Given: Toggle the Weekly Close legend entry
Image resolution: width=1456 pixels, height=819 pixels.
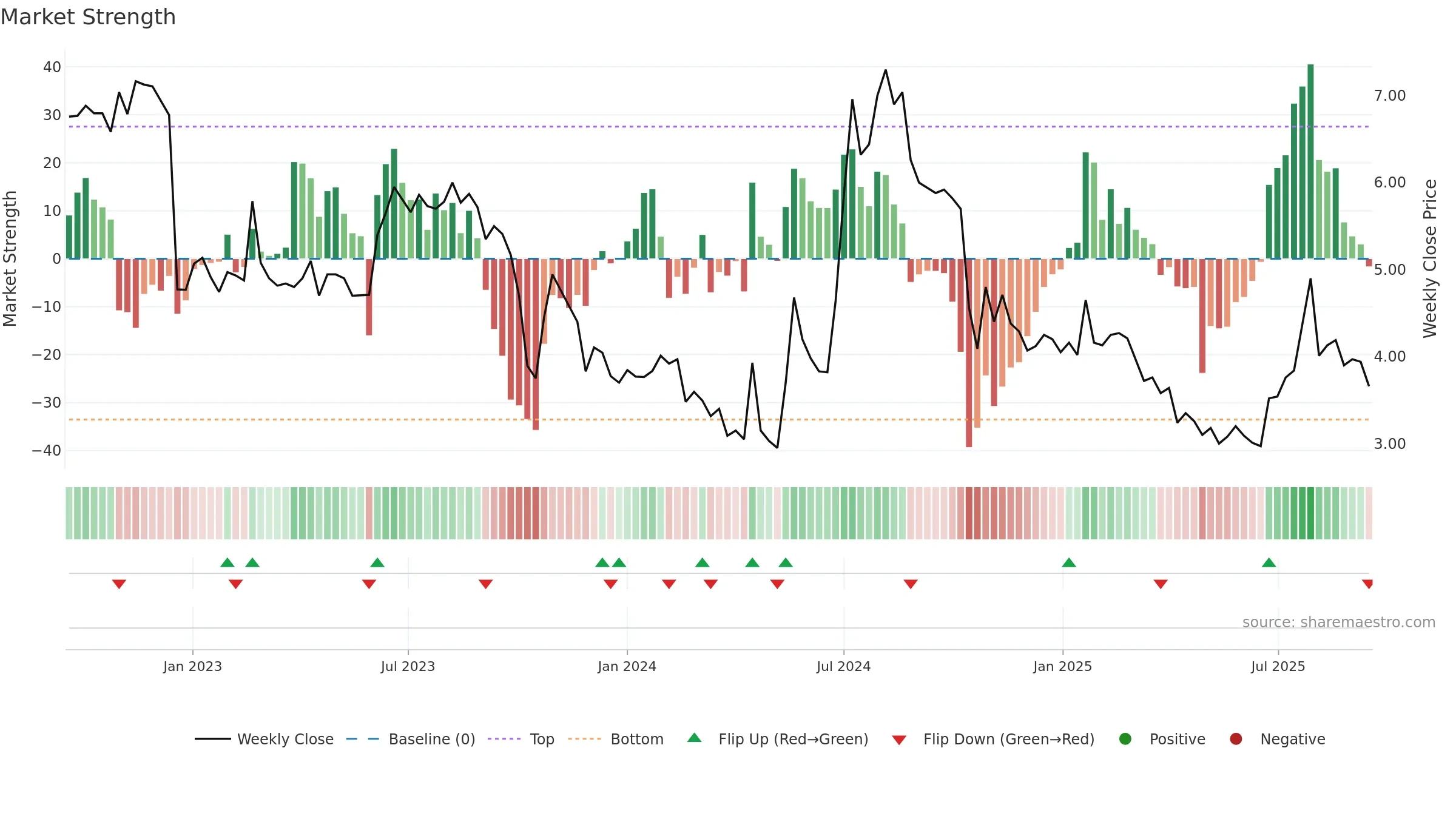Looking at the screenshot, I should click(265, 739).
